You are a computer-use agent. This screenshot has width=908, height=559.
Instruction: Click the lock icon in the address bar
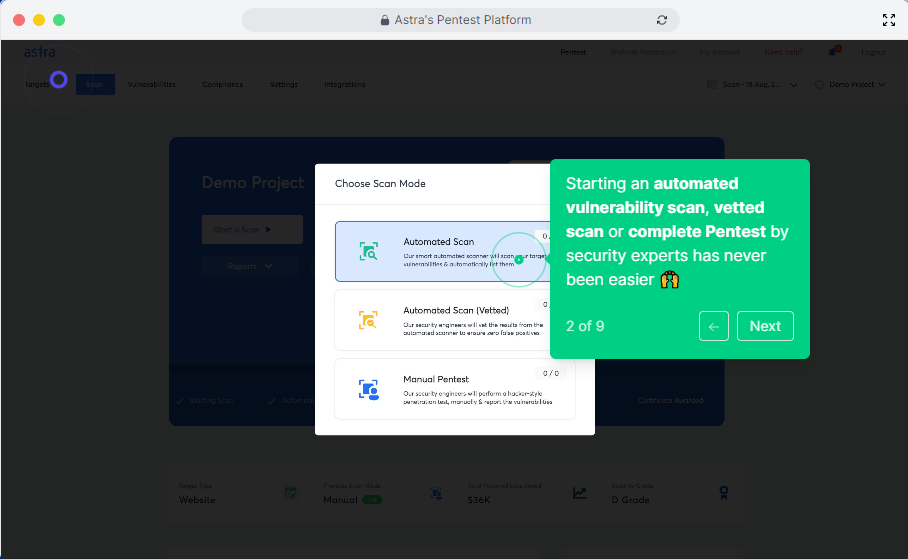click(385, 20)
